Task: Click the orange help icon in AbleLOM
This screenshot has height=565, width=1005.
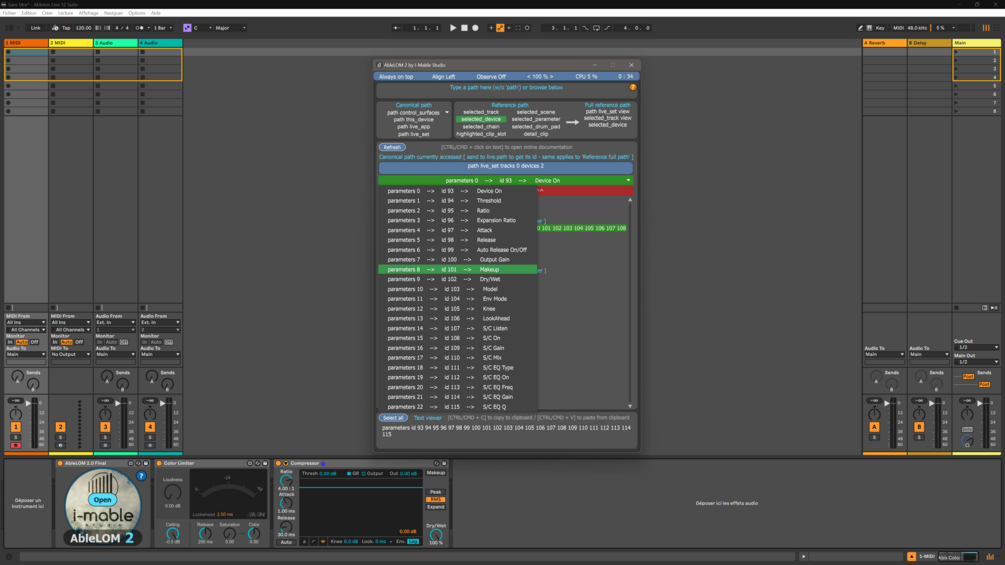Action: pos(633,88)
